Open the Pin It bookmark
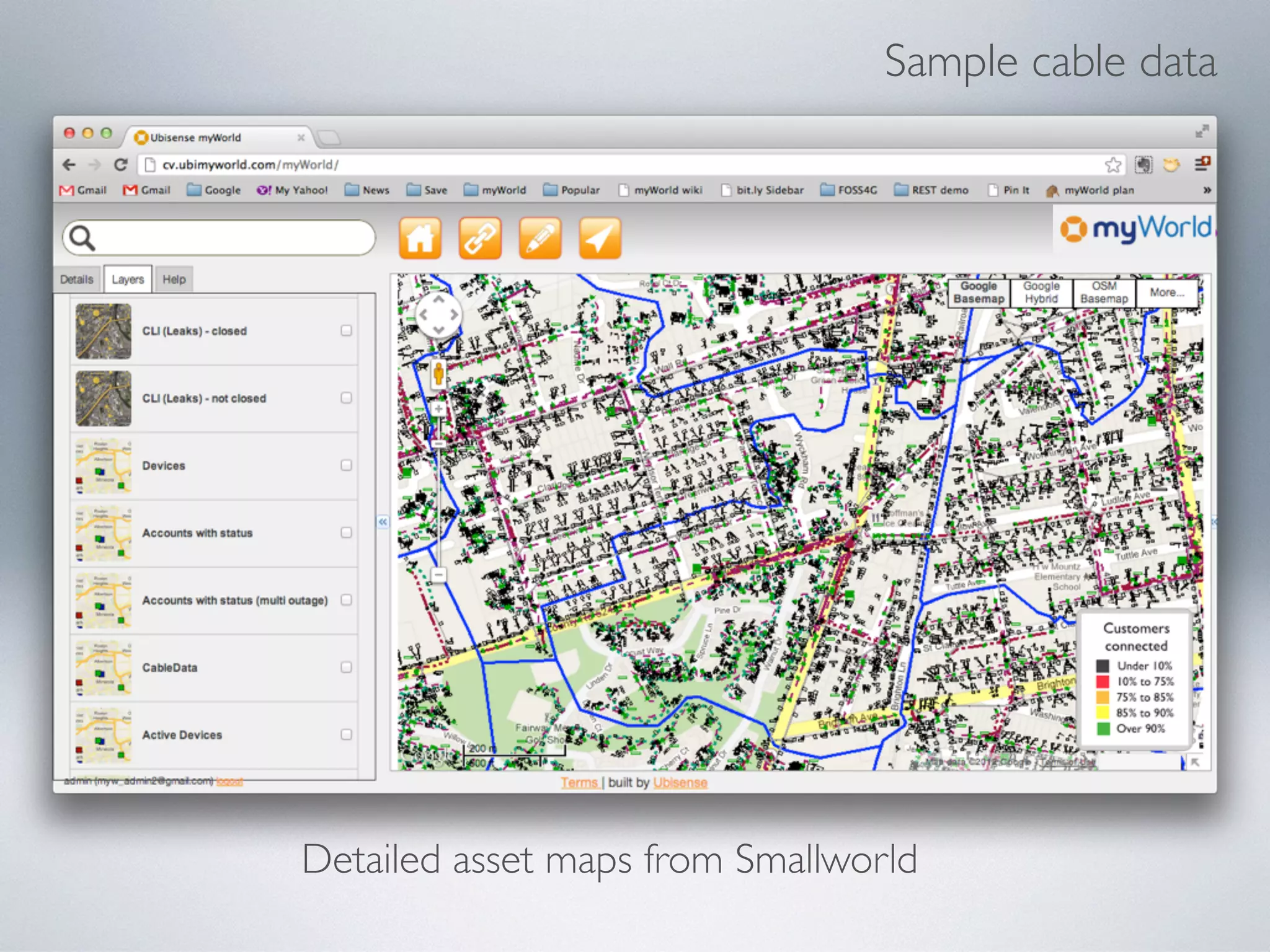The height and width of the screenshot is (952, 1270). click(x=1008, y=190)
